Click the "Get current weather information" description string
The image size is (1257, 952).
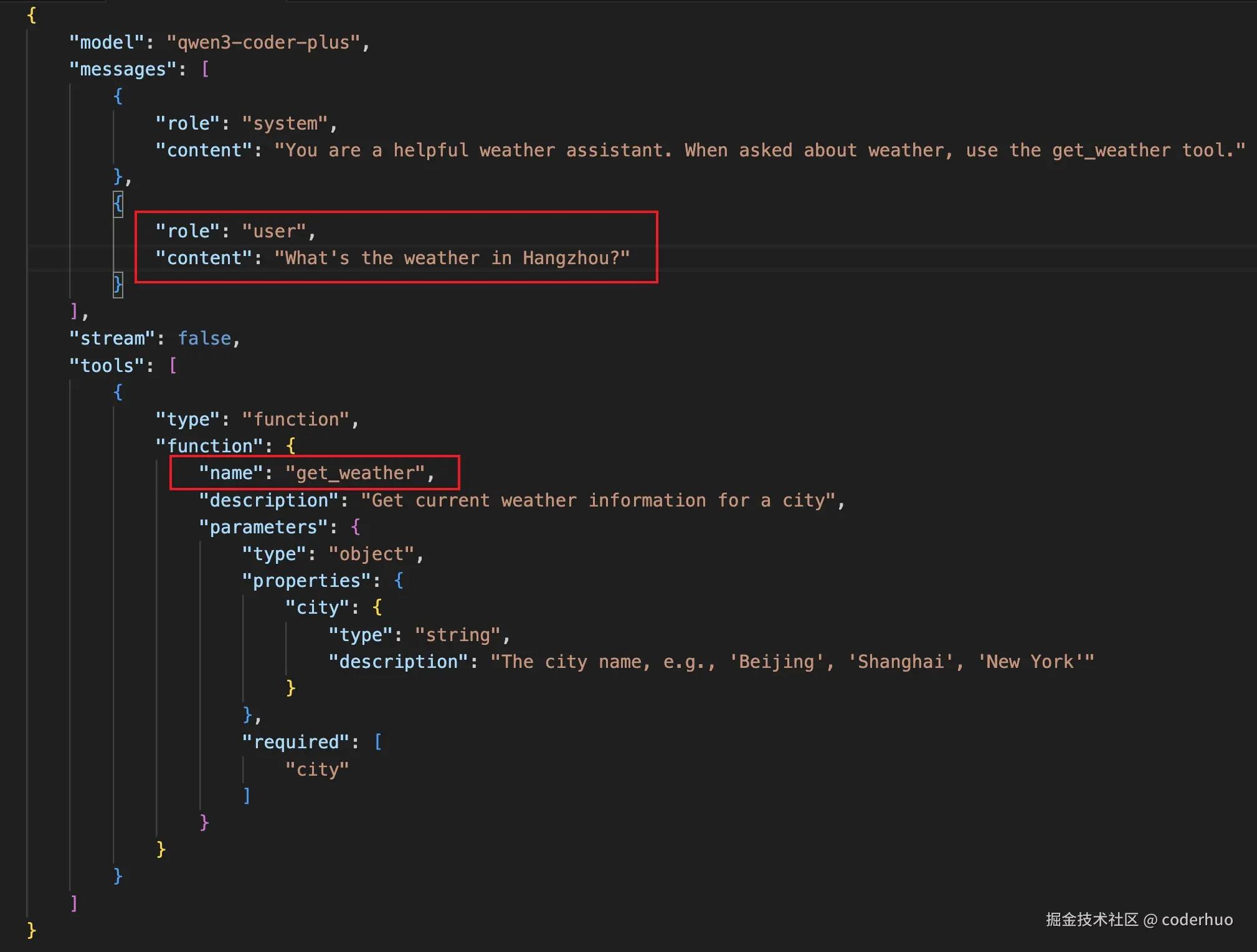598,500
